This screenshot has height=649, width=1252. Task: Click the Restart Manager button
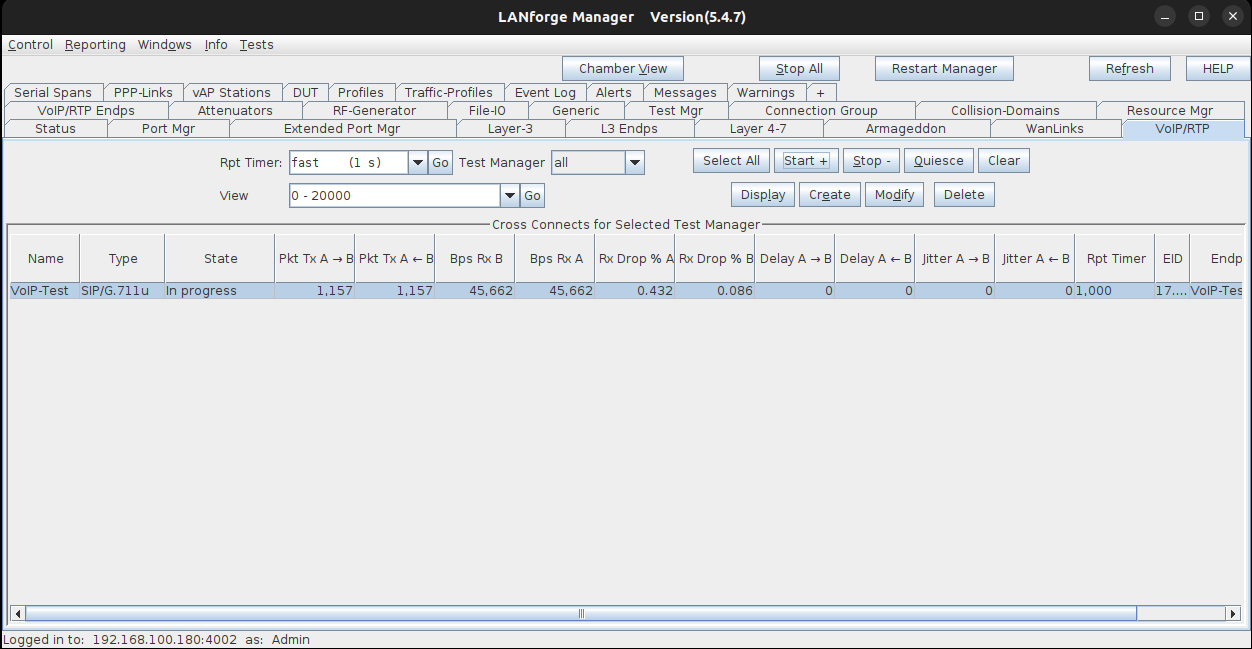944,69
